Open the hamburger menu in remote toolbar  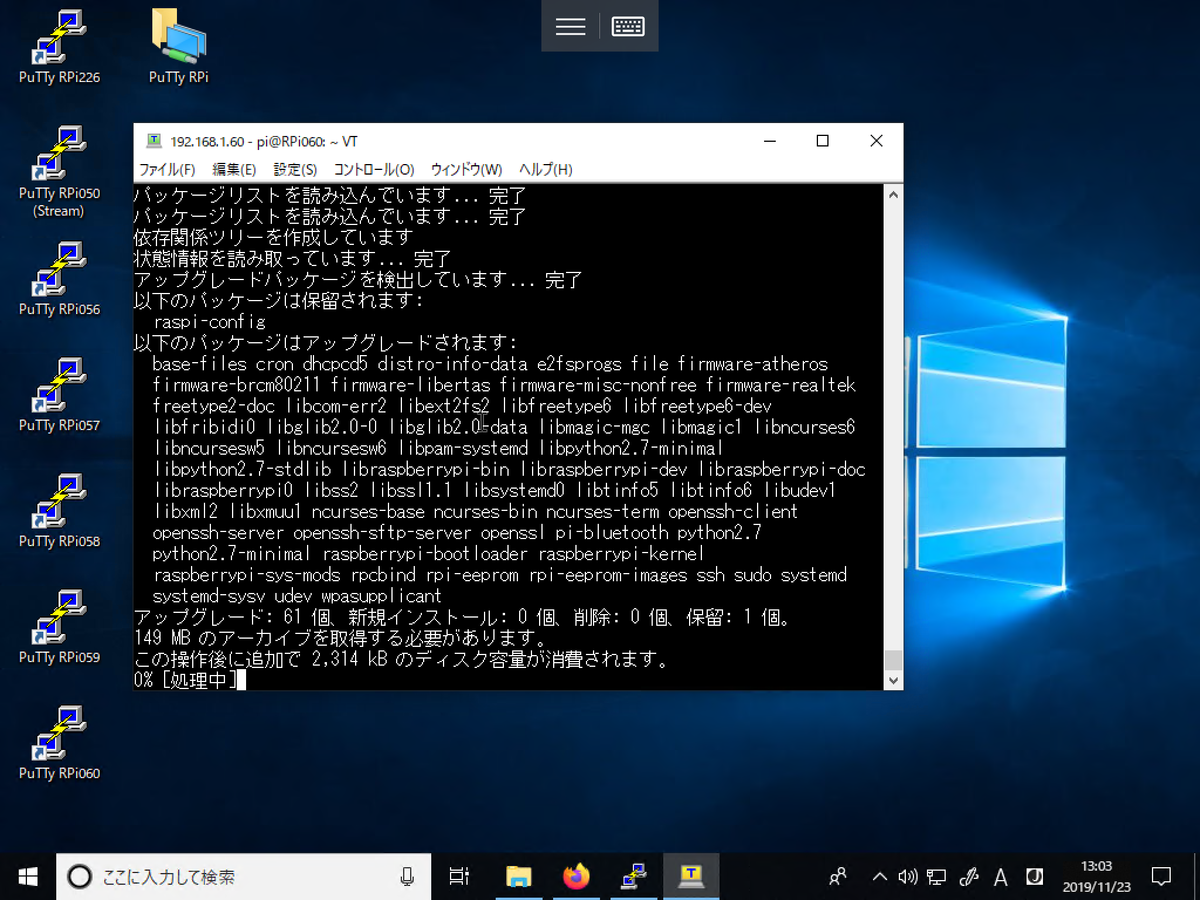[x=570, y=27]
